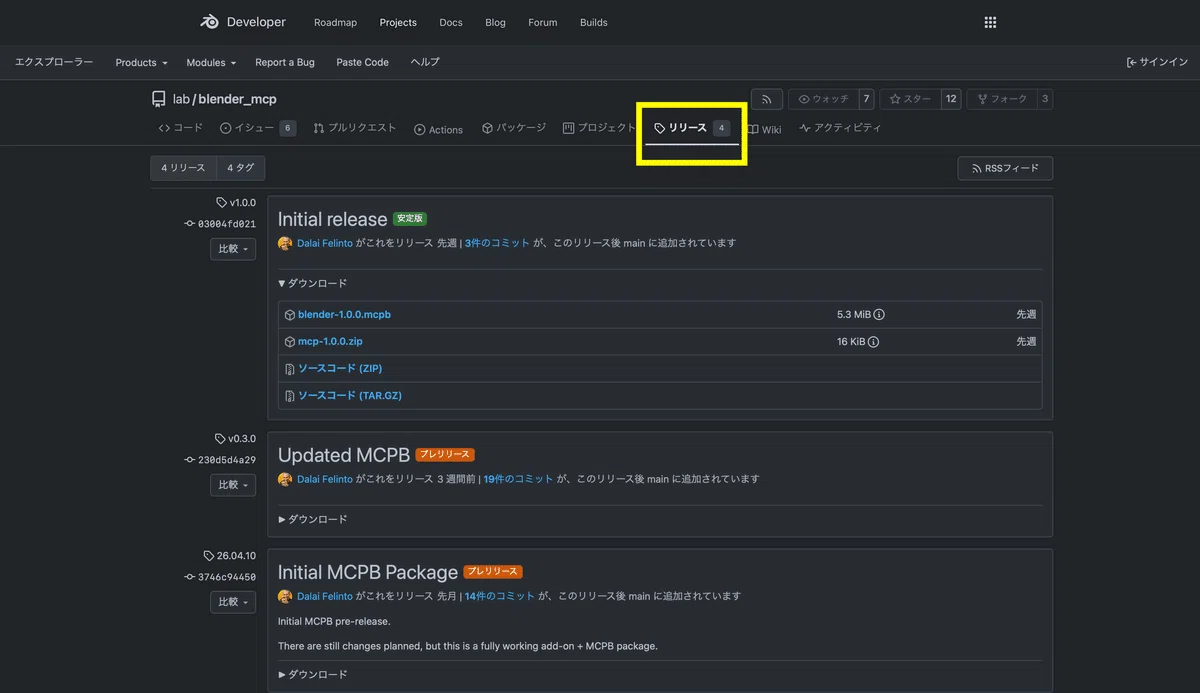
Task: Open the プロジェクト tab
Action: [x=599, y=128]
